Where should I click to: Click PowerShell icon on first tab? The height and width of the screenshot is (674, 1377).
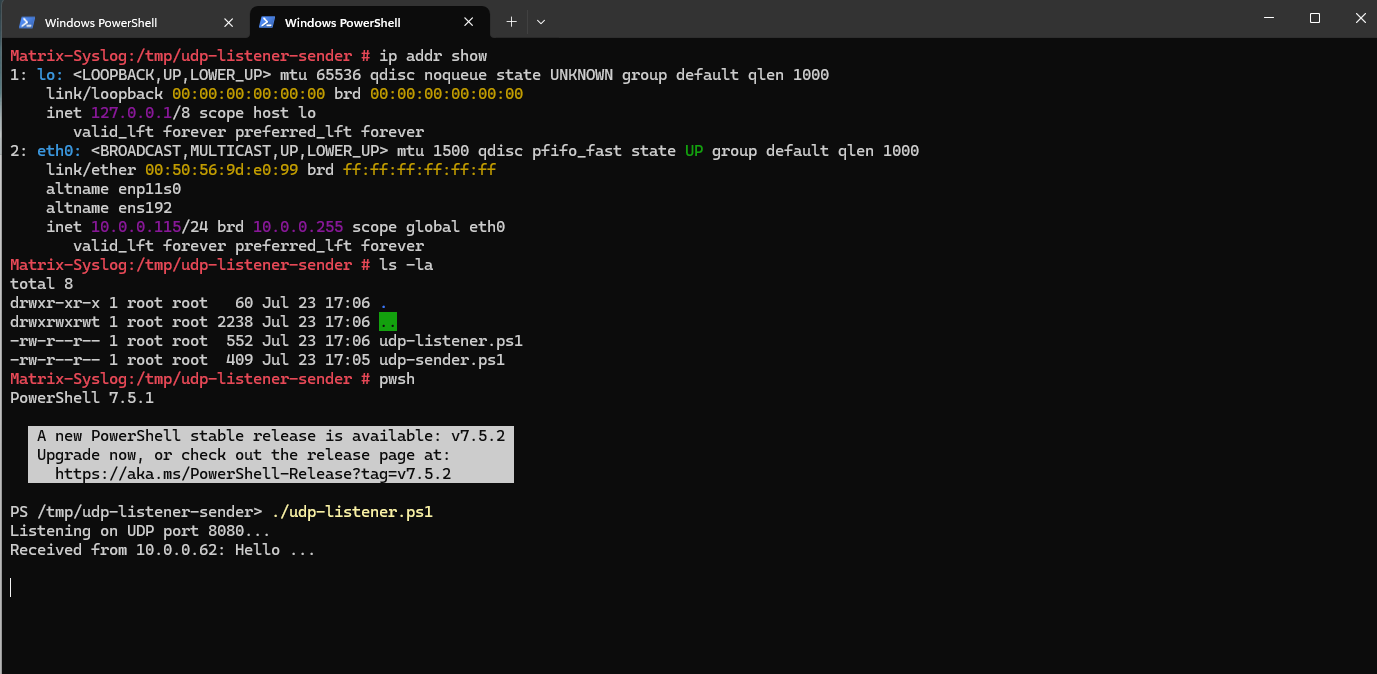pos(27,22)
